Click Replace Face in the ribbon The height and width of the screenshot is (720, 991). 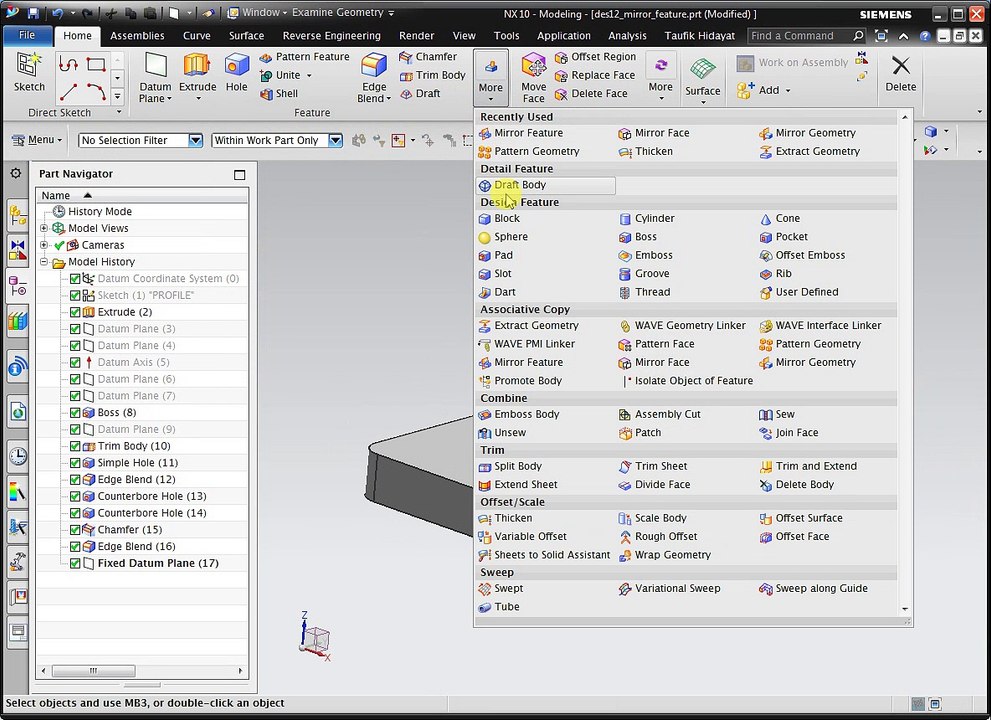coord(595,75)
